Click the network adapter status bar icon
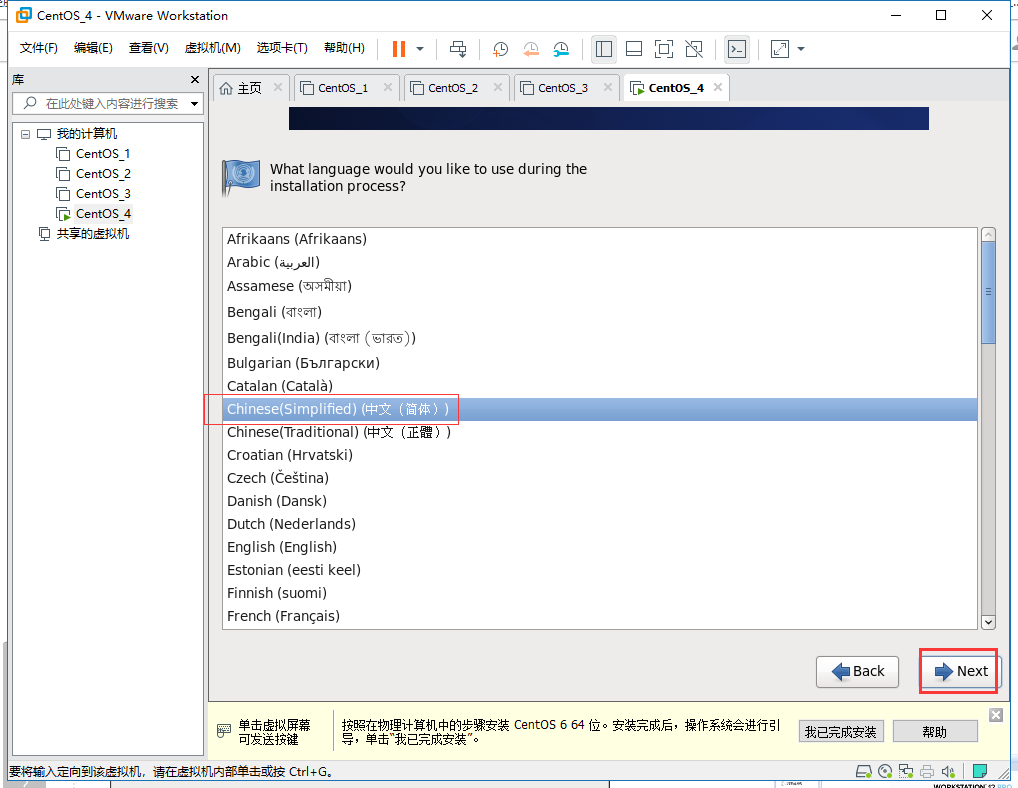 [906, 771]
